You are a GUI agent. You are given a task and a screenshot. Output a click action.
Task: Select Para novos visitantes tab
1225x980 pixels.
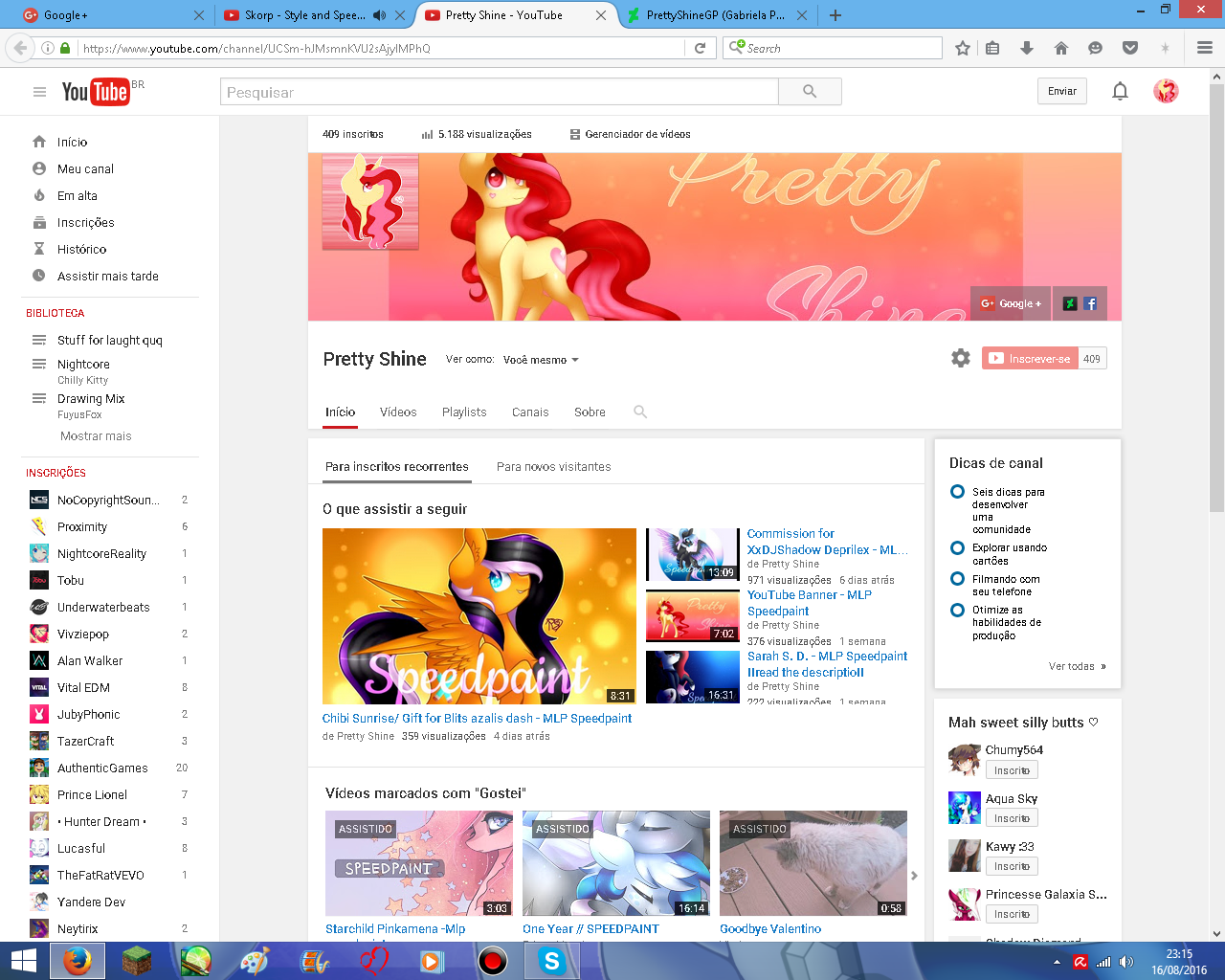[x=553, y=467]
